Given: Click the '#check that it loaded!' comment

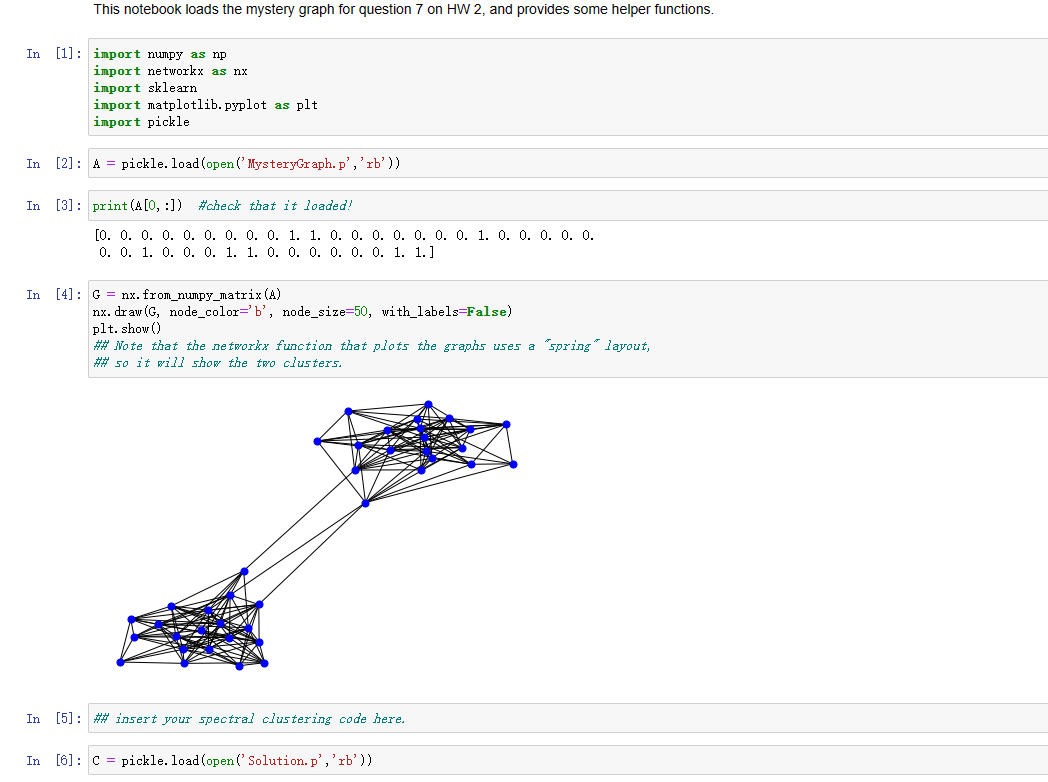Looking at the screenshot, I should (x=275, y=205).
